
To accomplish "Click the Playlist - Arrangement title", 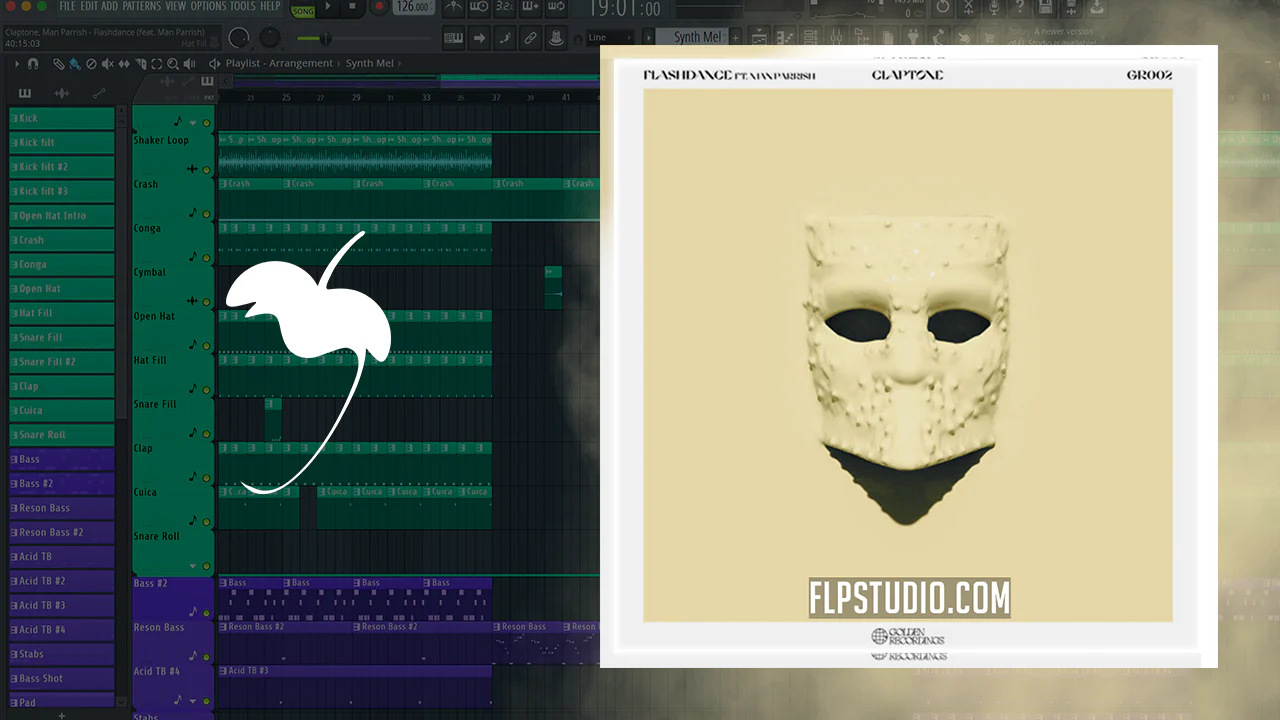I will coord(279,63).
